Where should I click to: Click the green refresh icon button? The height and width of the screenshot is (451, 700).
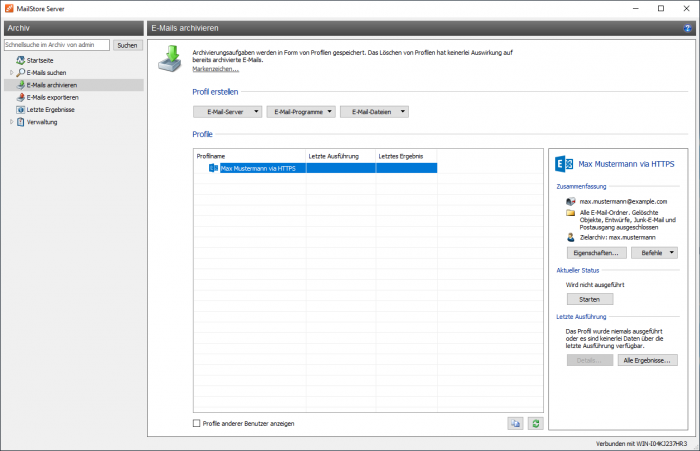pos(535,423)
